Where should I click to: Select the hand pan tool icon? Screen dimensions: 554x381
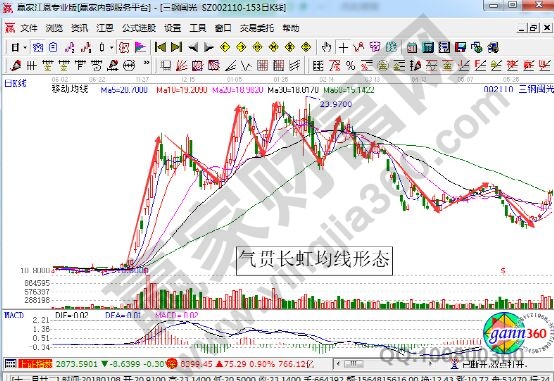(x=327, y=47)
